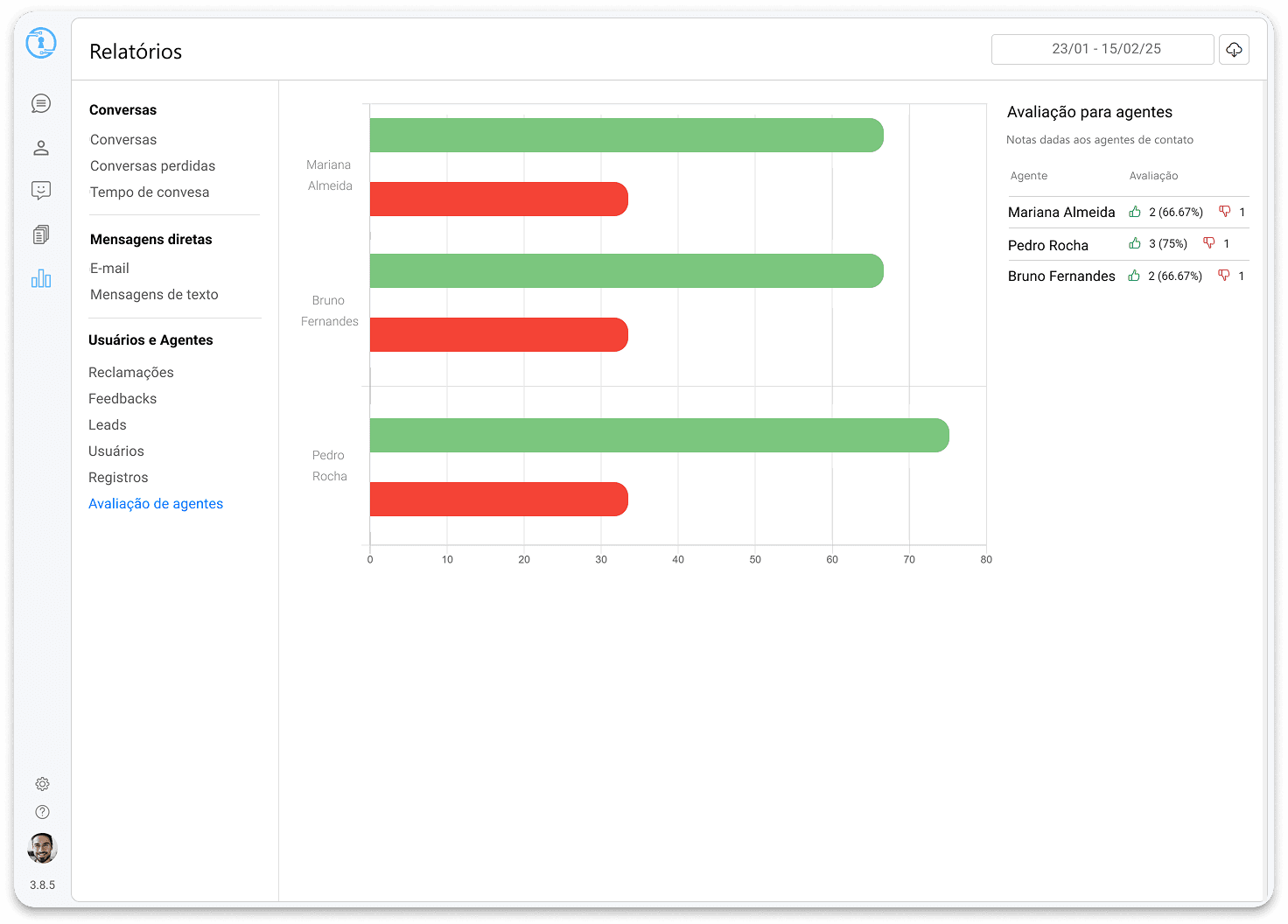Select E-mail under Mensagens diretas

[109, 269]
